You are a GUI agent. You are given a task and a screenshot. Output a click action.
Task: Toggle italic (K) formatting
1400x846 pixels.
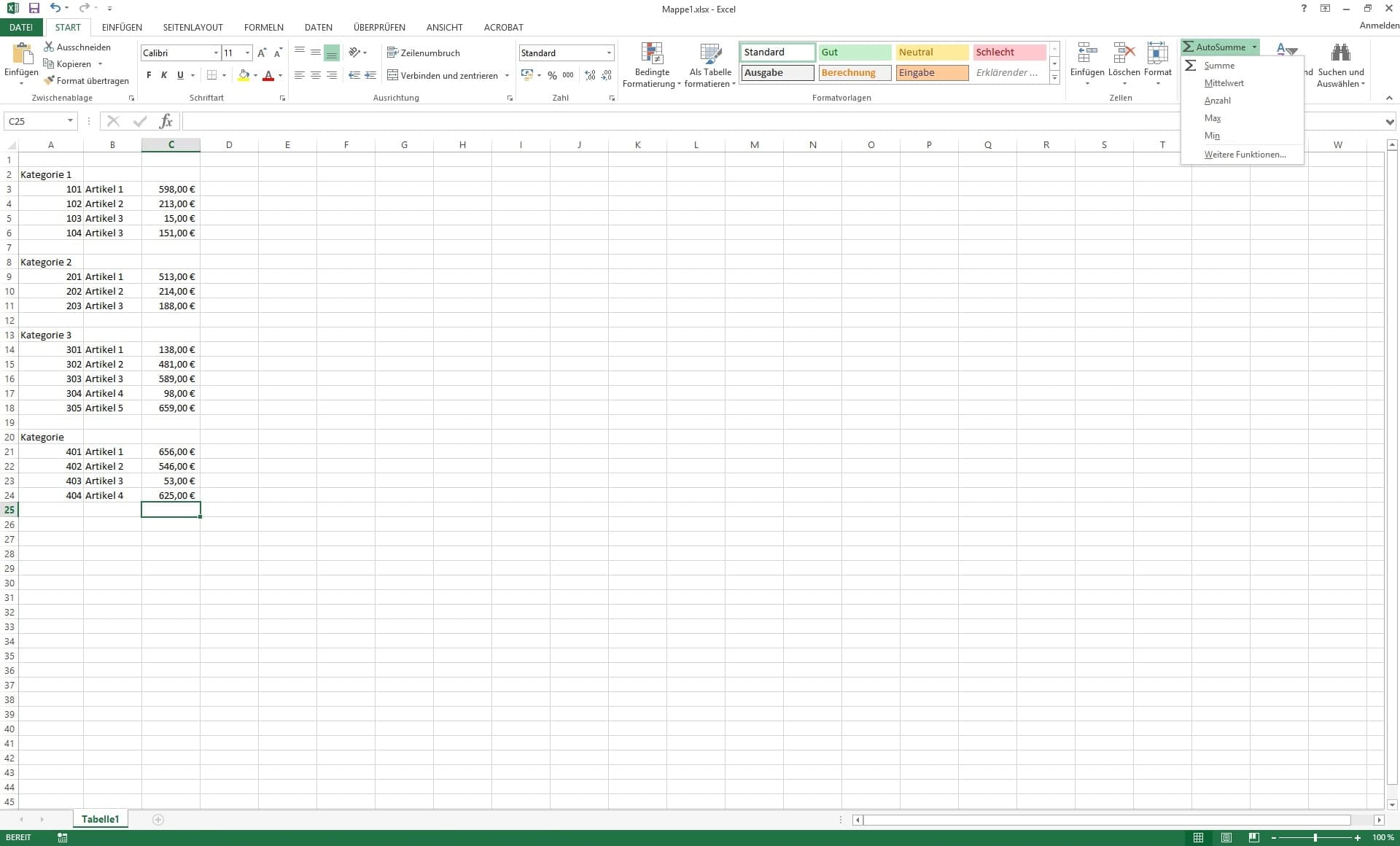(x=164, y=75)
